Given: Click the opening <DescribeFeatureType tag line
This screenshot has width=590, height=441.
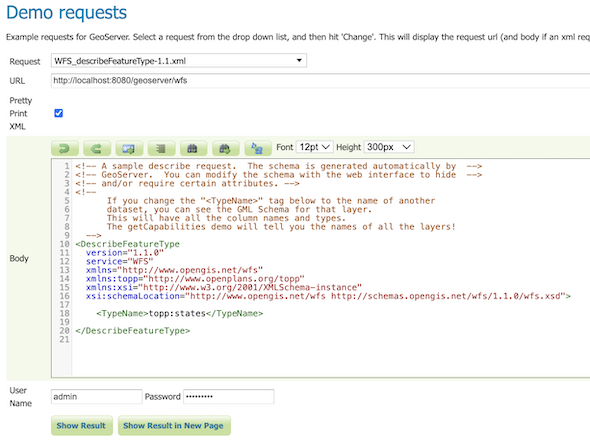Looking at the screenshot, I should click(127, 244).
